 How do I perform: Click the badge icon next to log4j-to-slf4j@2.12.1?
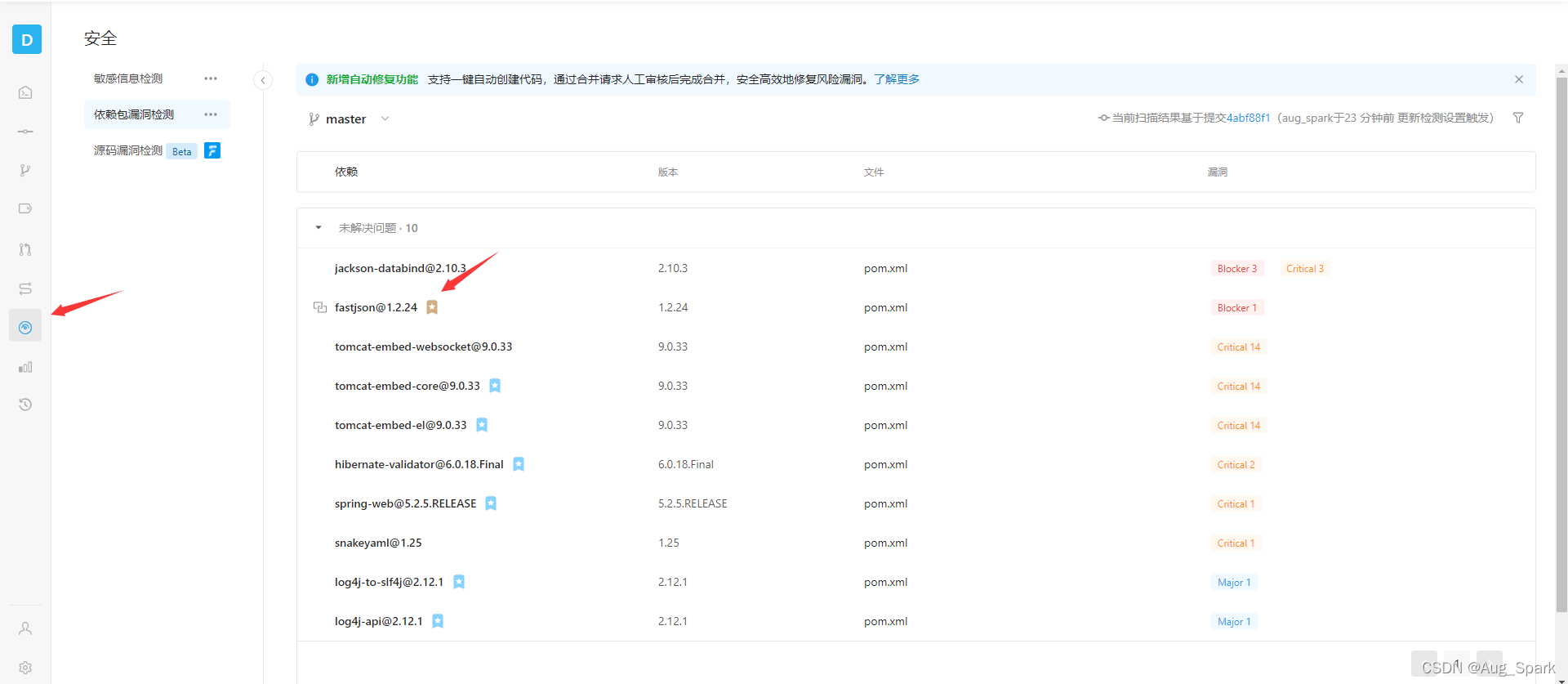(x=459, y=582)
